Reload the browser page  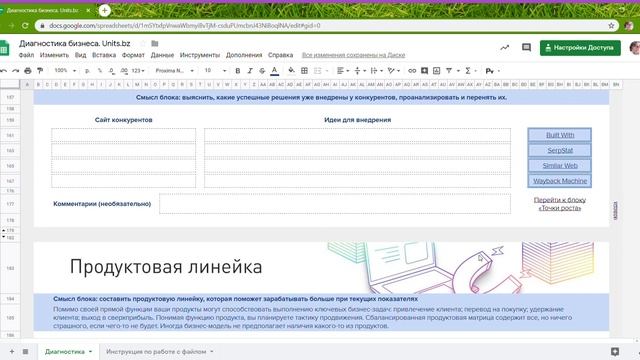click(x=25, y=25)
